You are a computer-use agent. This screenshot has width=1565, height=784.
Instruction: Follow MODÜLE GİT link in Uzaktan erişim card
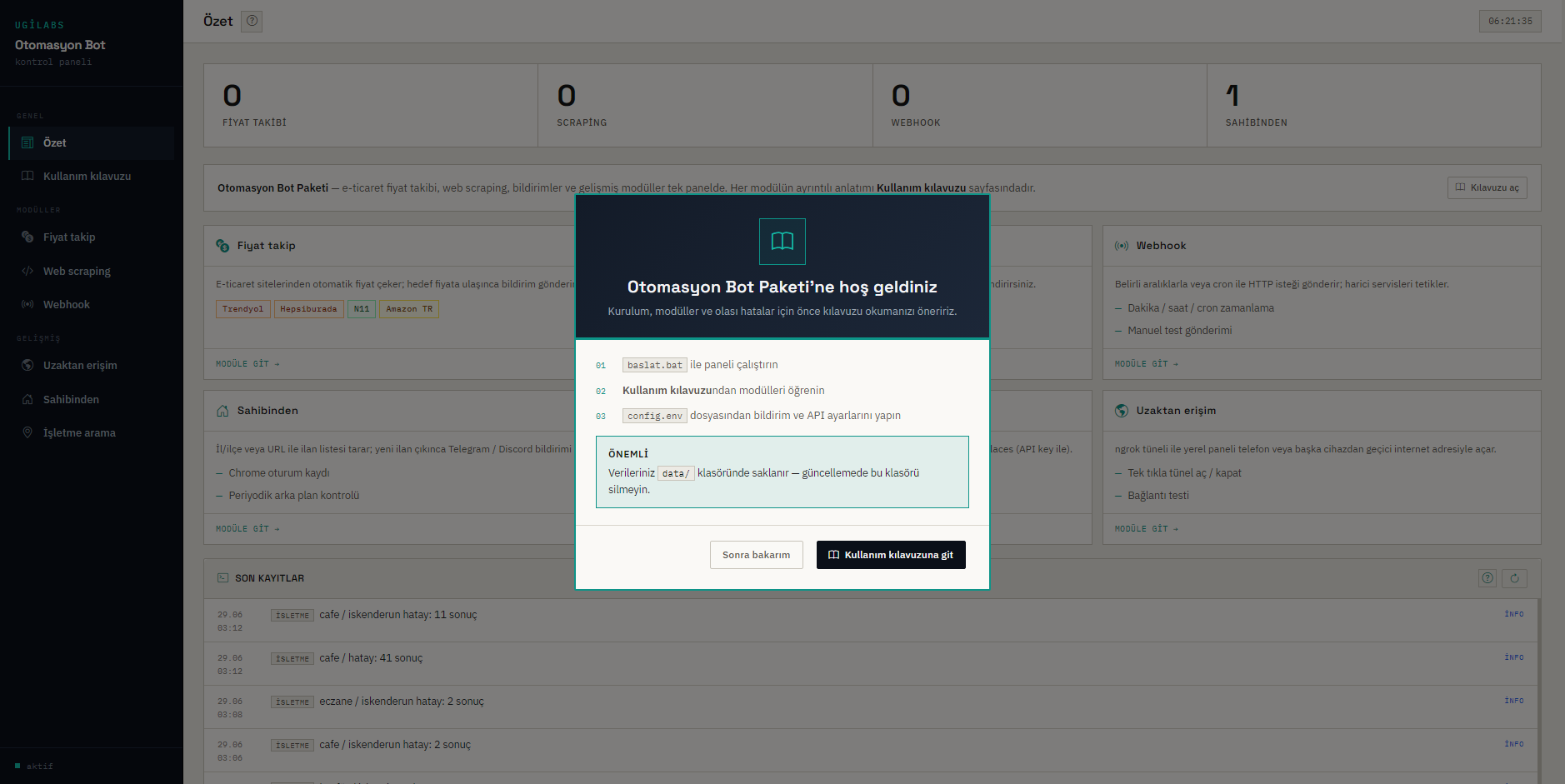1146,529
